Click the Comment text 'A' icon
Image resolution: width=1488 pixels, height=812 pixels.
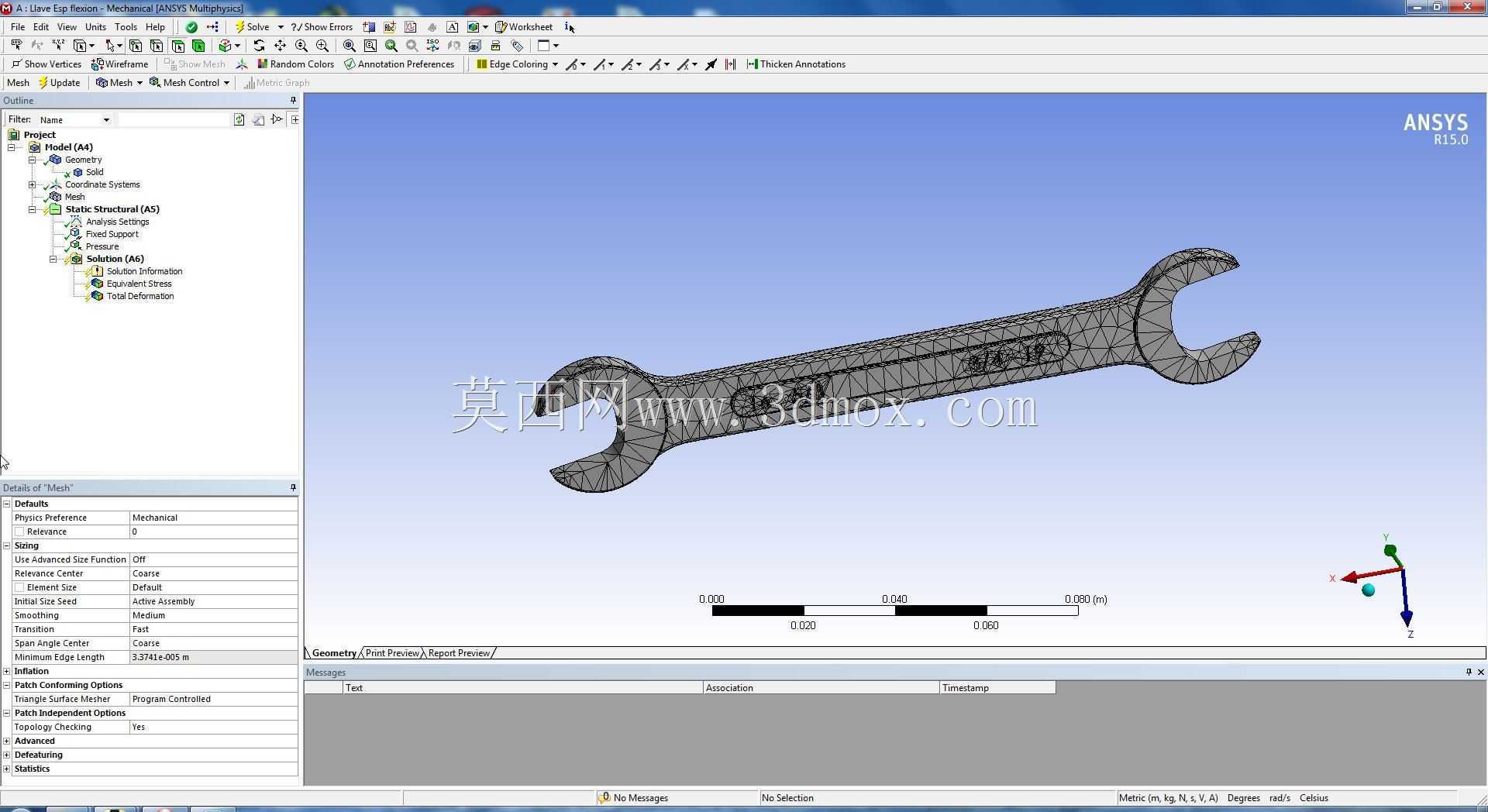click(453, 27)
